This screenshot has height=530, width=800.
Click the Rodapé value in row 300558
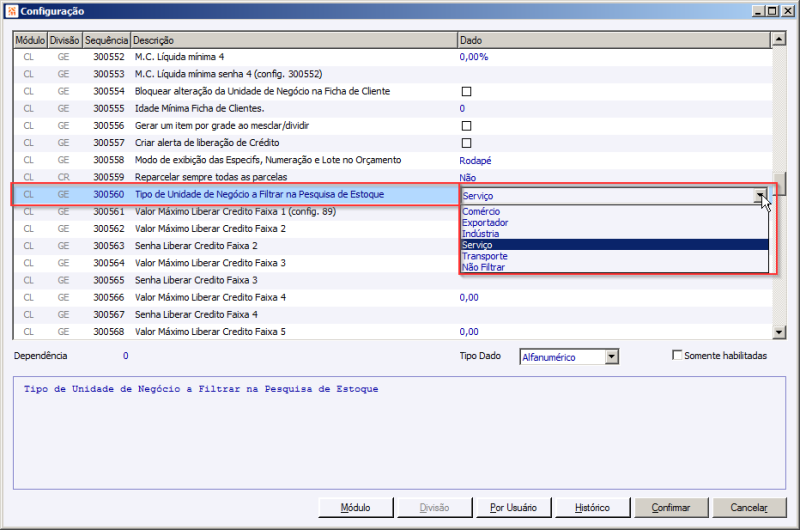[475, 161]
